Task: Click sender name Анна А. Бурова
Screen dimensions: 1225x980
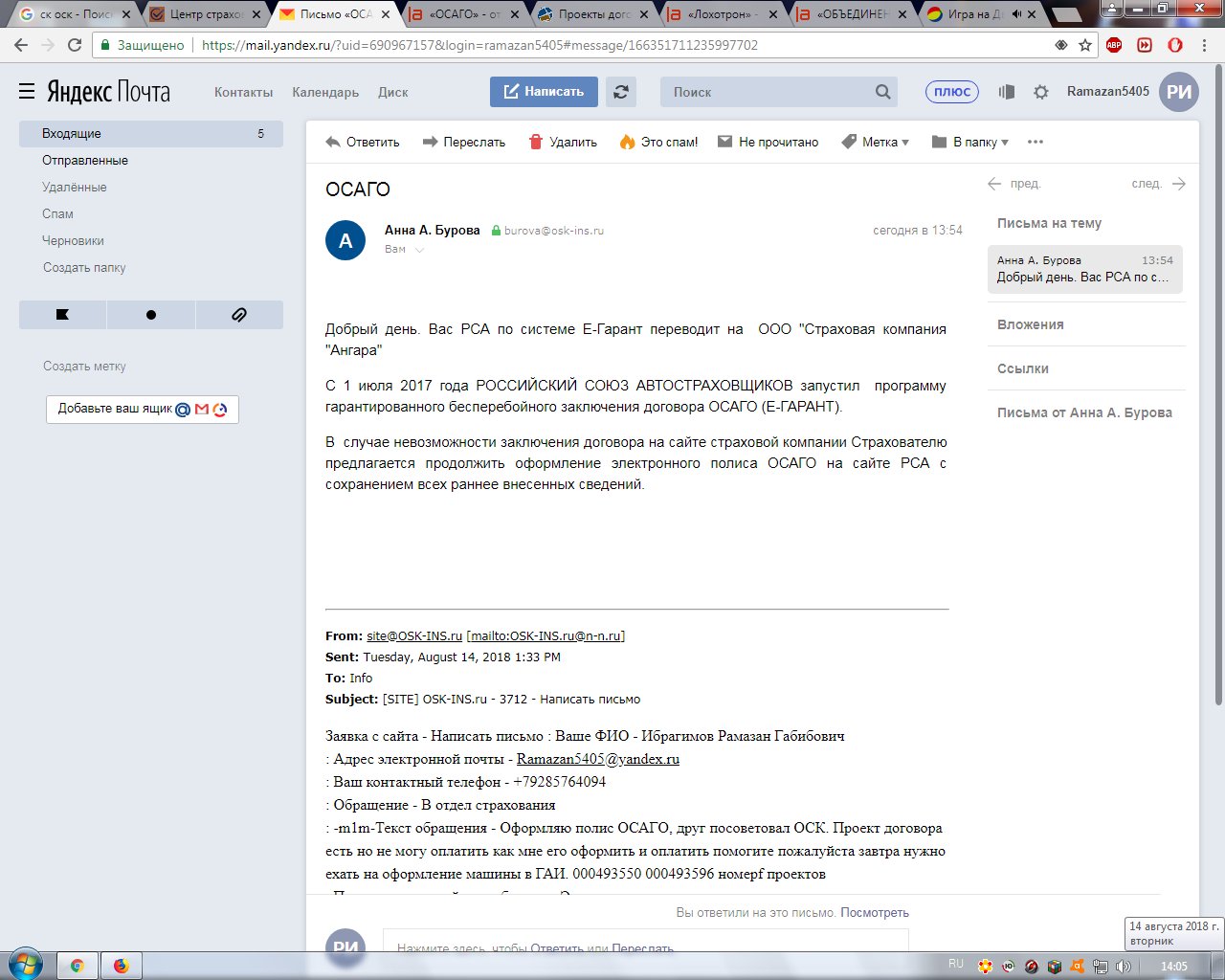Action: tap(433, 230)
